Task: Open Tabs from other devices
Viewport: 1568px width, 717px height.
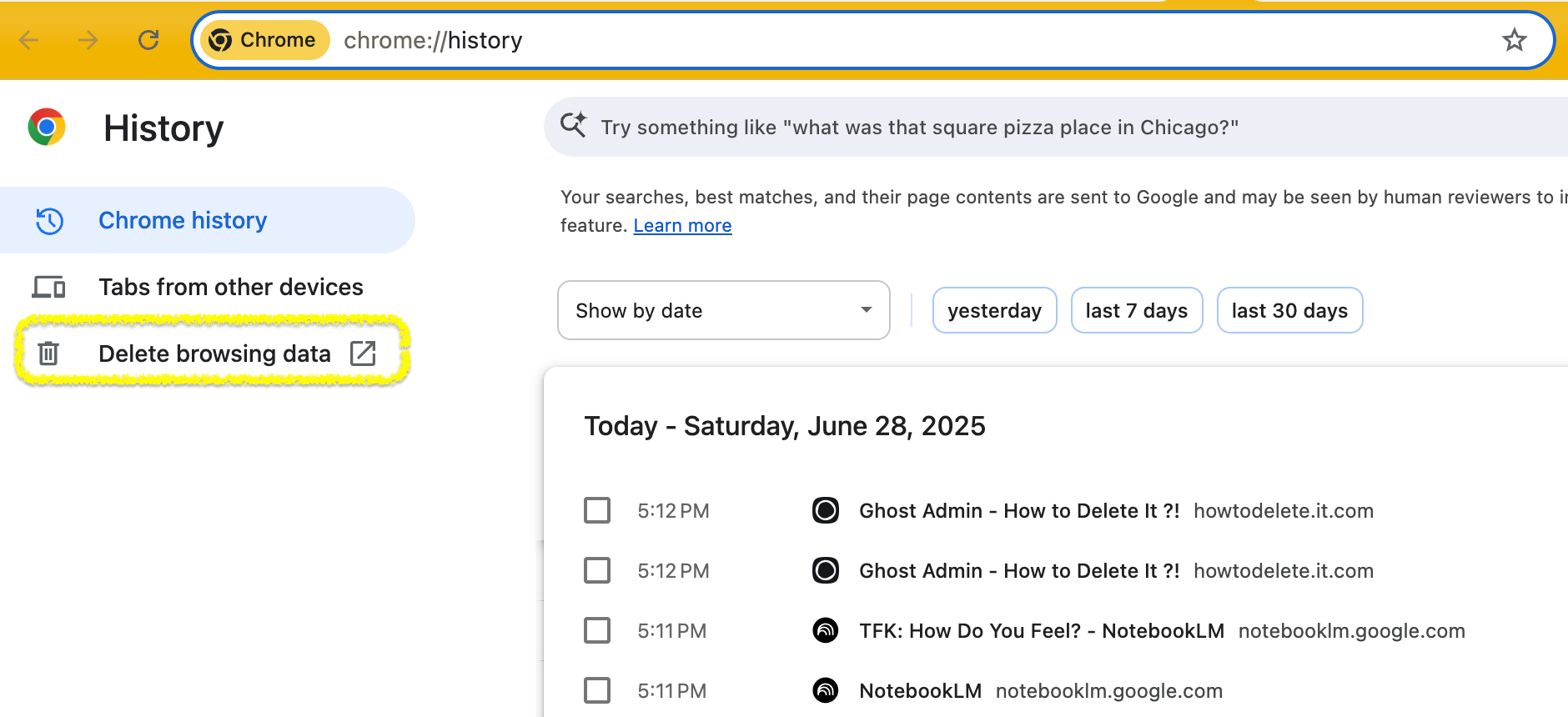Action: pyautogui.click(x=207, y=287)
